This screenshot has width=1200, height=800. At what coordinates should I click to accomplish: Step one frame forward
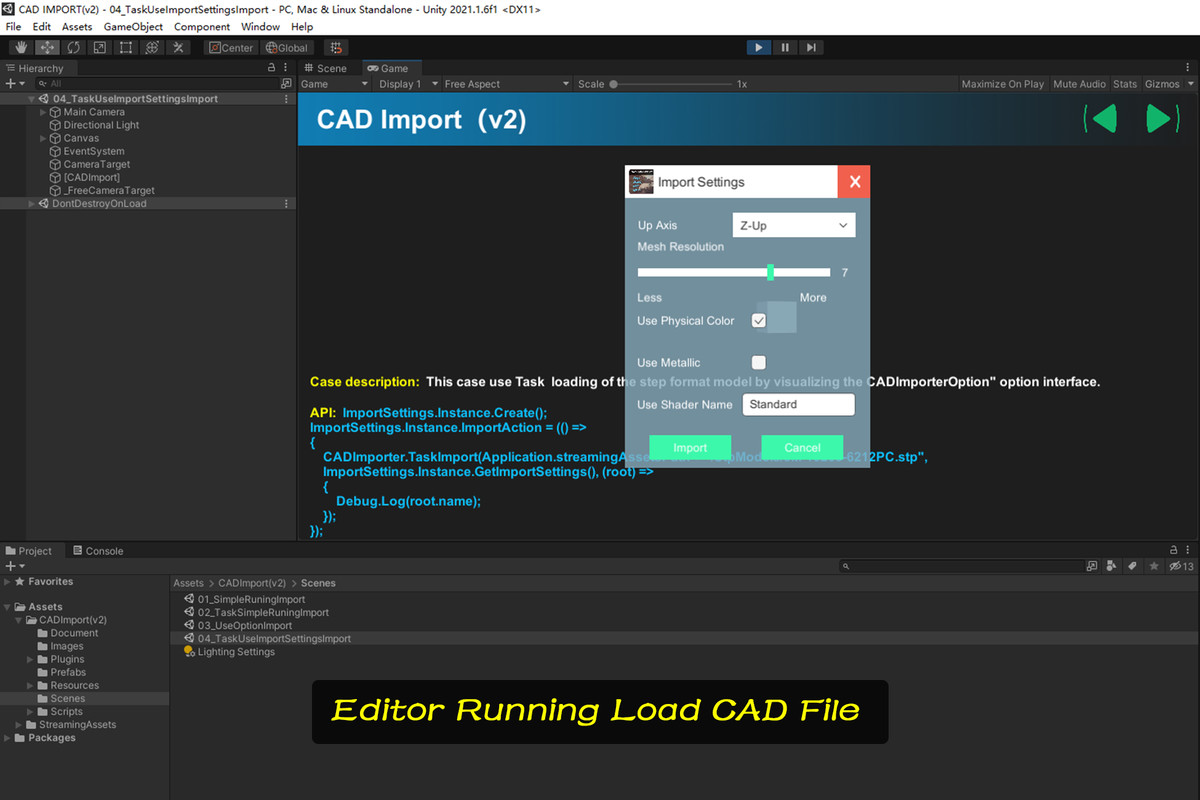[811, 47]
